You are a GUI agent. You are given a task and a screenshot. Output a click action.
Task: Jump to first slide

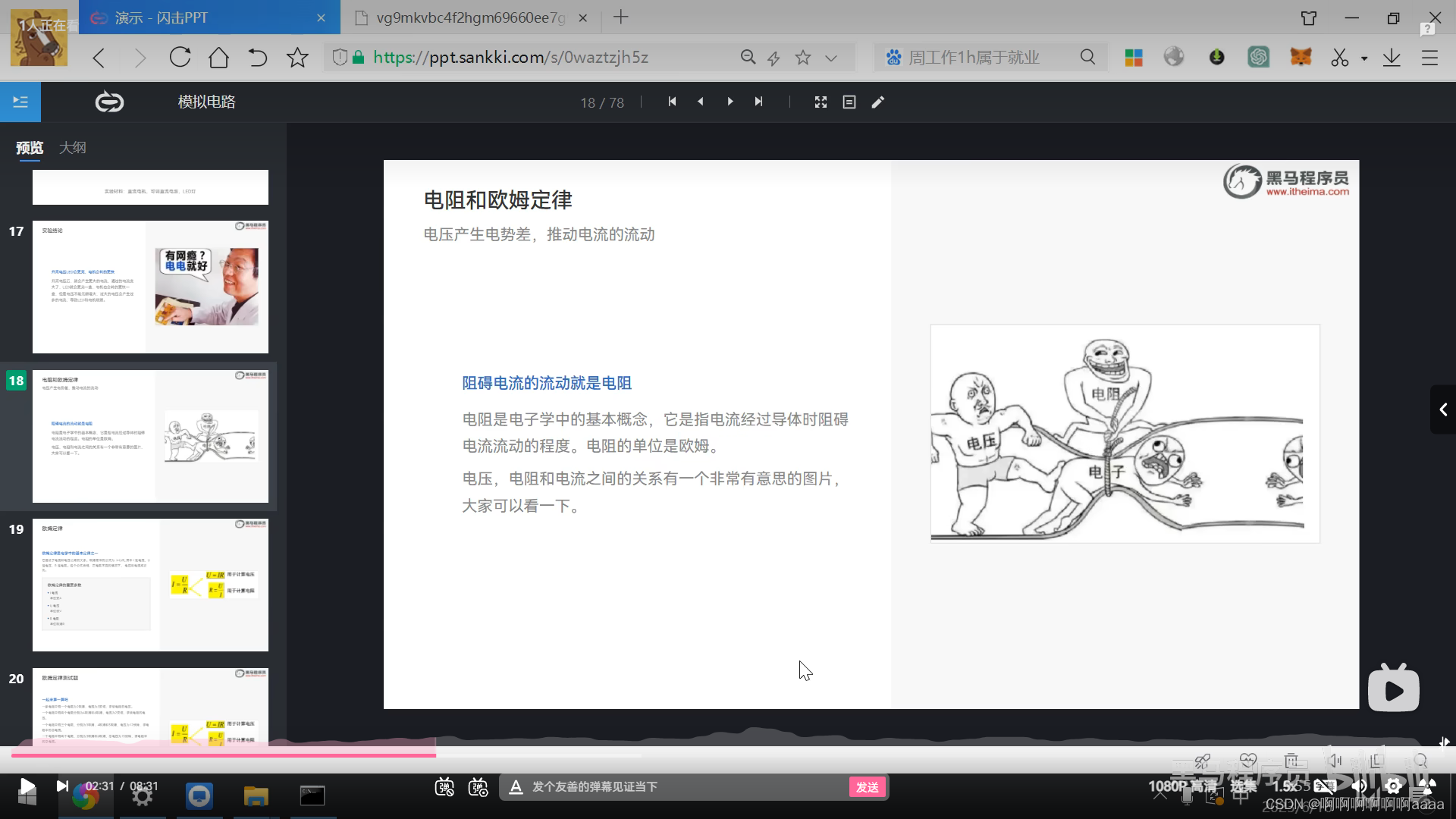pyautogui.click(x=672, y=102)
